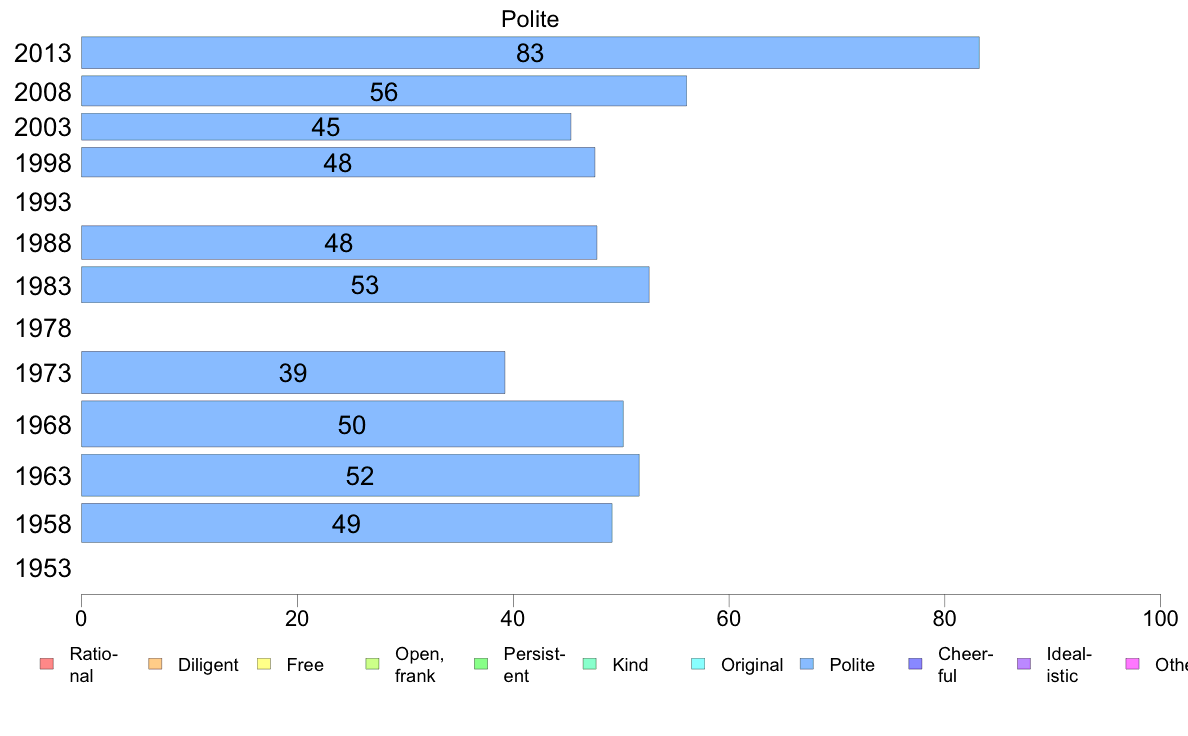1188x736 pixels.
Task: Click the Polite chart title
Action: (x=530, y=19)
